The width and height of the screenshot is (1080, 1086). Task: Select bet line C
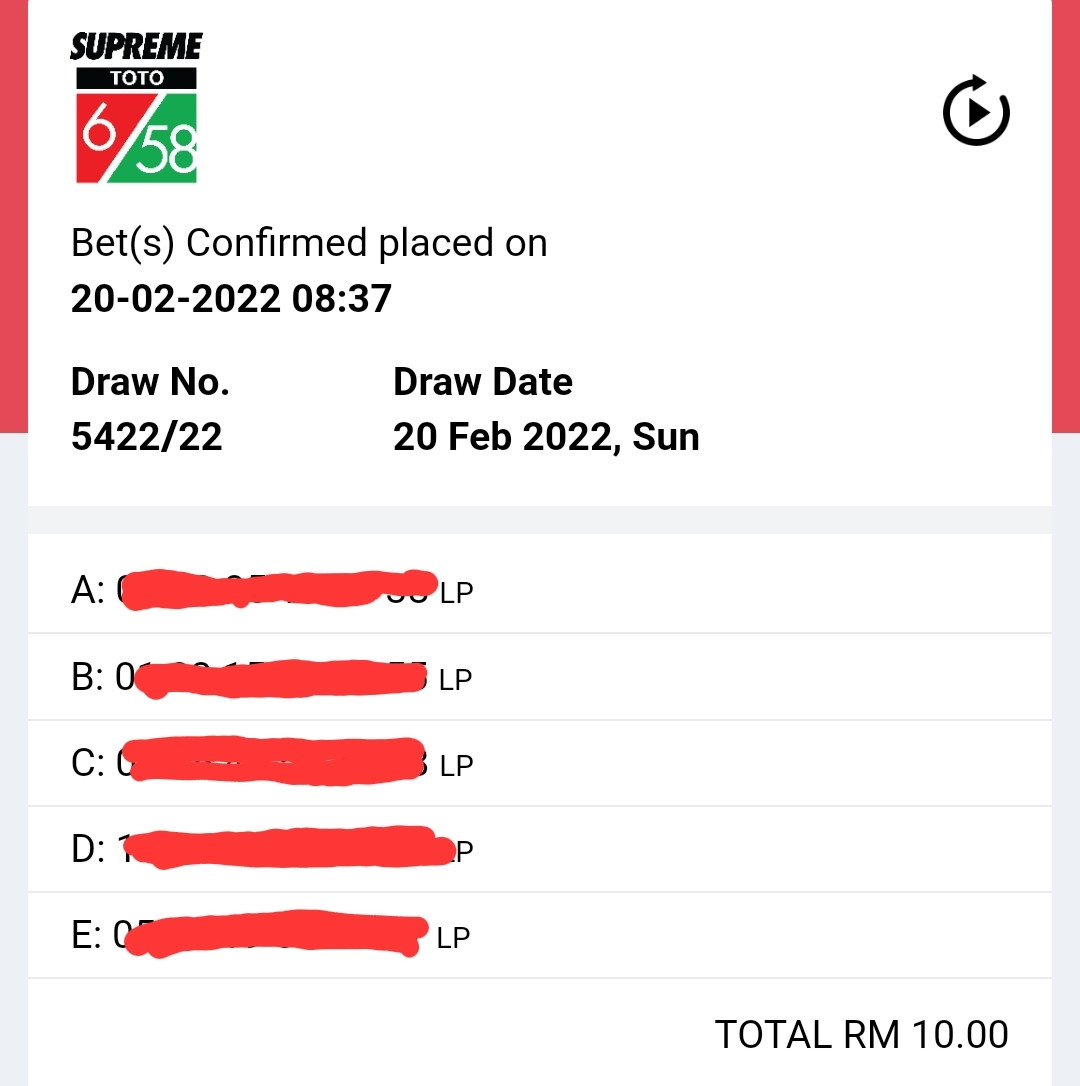click(x=540, y=763)
